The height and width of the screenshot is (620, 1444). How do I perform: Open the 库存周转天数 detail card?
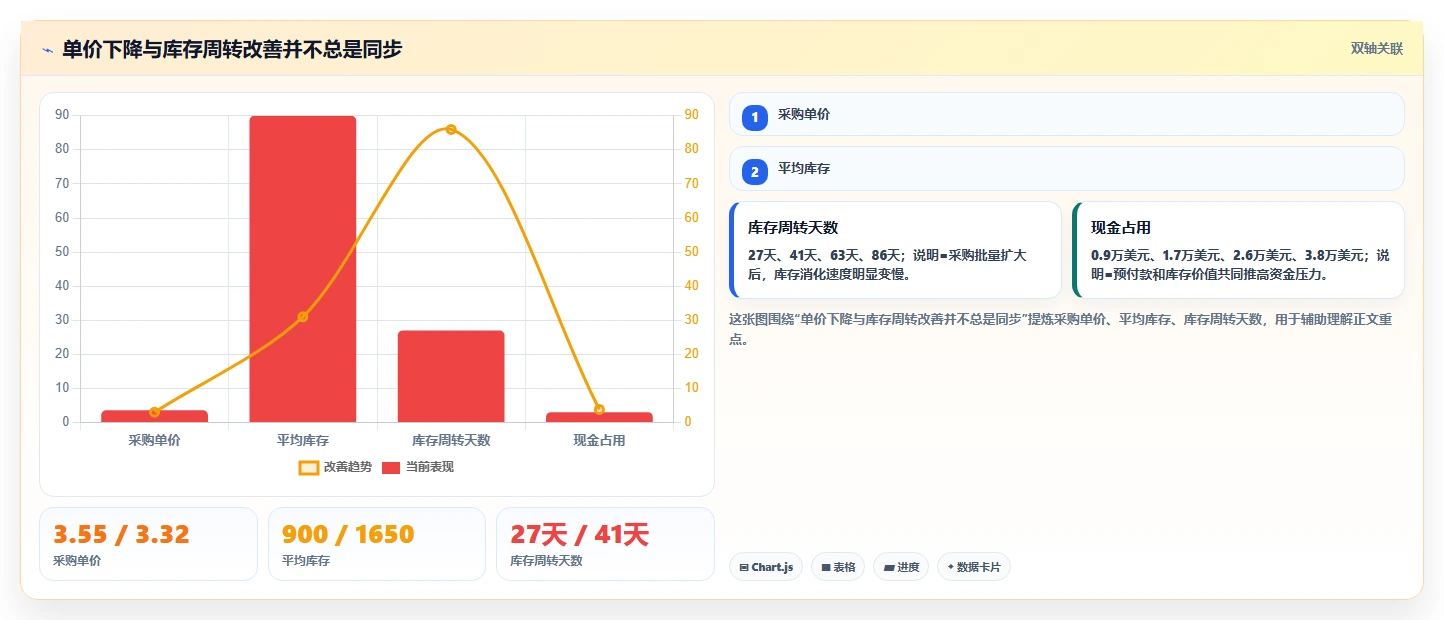(896, 250)
